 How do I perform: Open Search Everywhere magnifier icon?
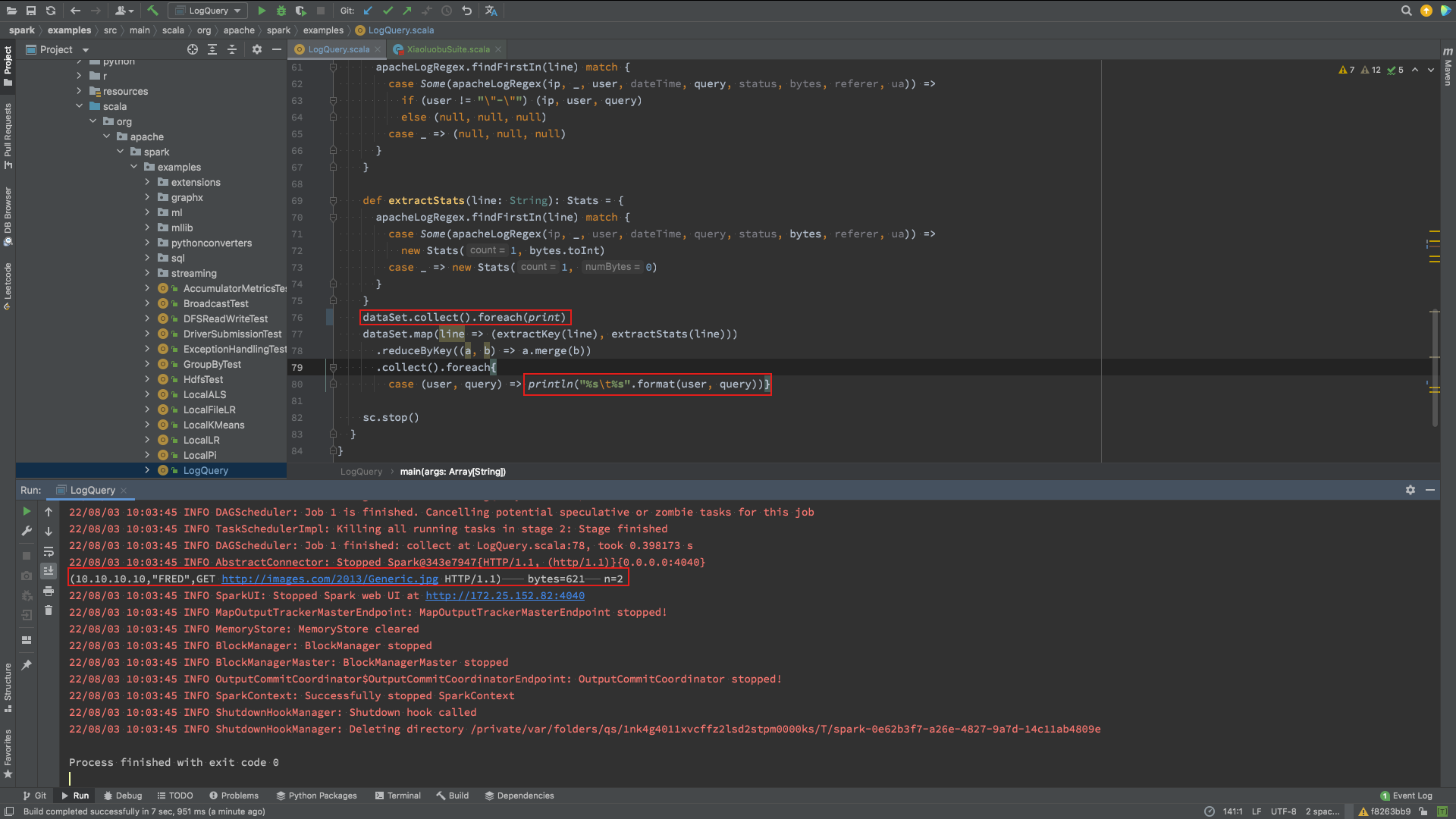pos(1407,11)
